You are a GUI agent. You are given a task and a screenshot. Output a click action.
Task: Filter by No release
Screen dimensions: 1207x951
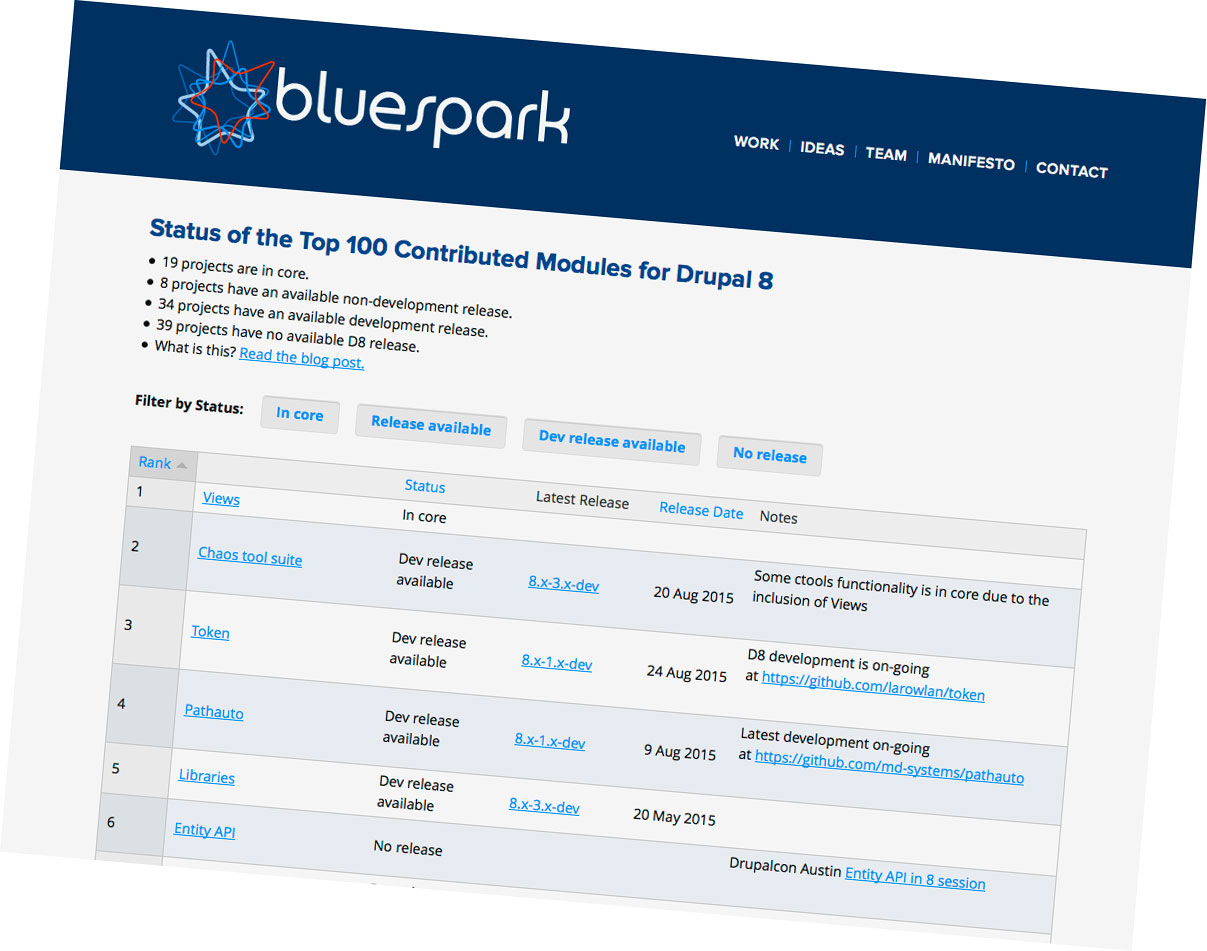click(770, 455)
